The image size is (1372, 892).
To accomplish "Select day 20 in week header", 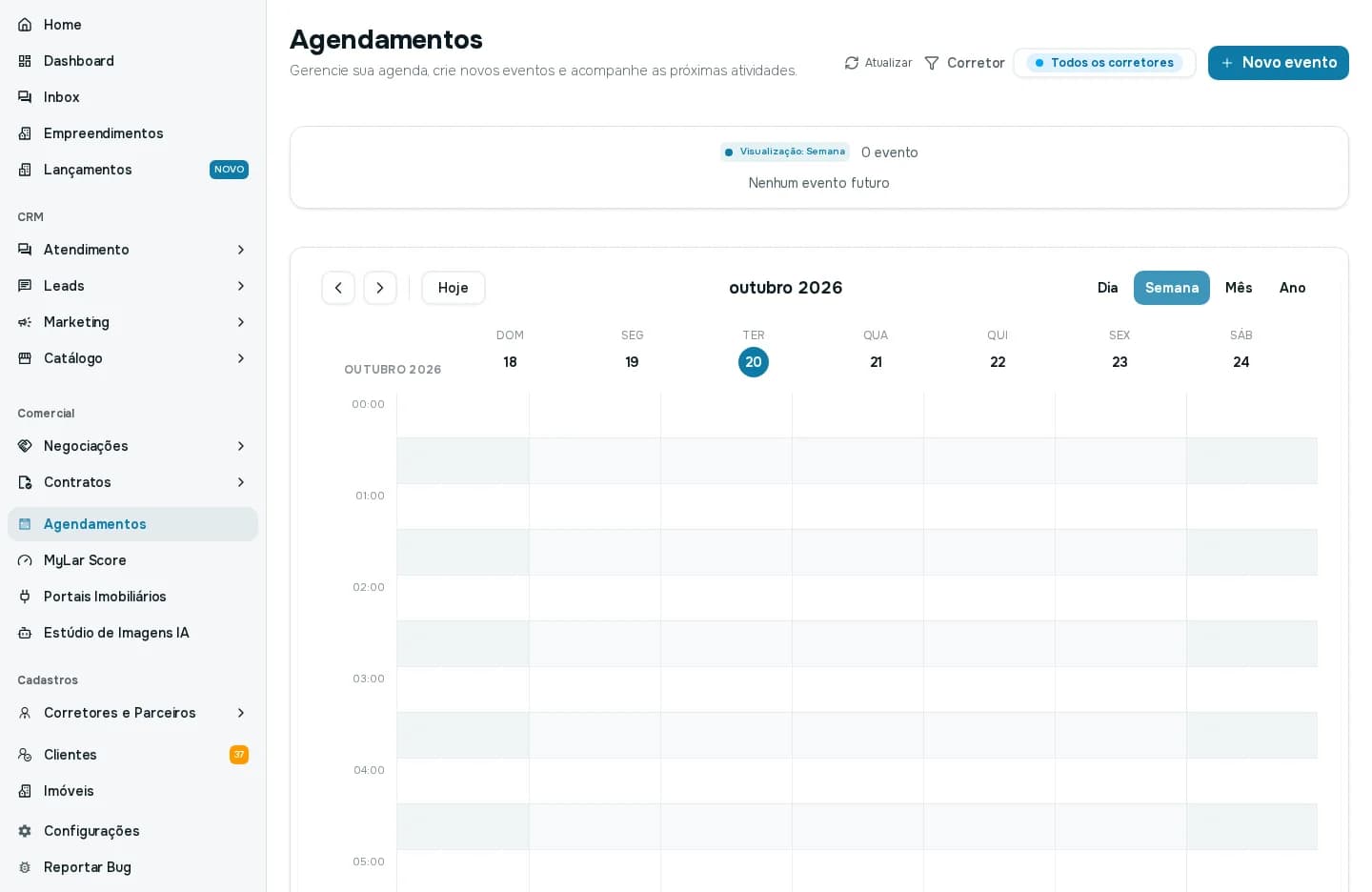I will tap(754, 362).
